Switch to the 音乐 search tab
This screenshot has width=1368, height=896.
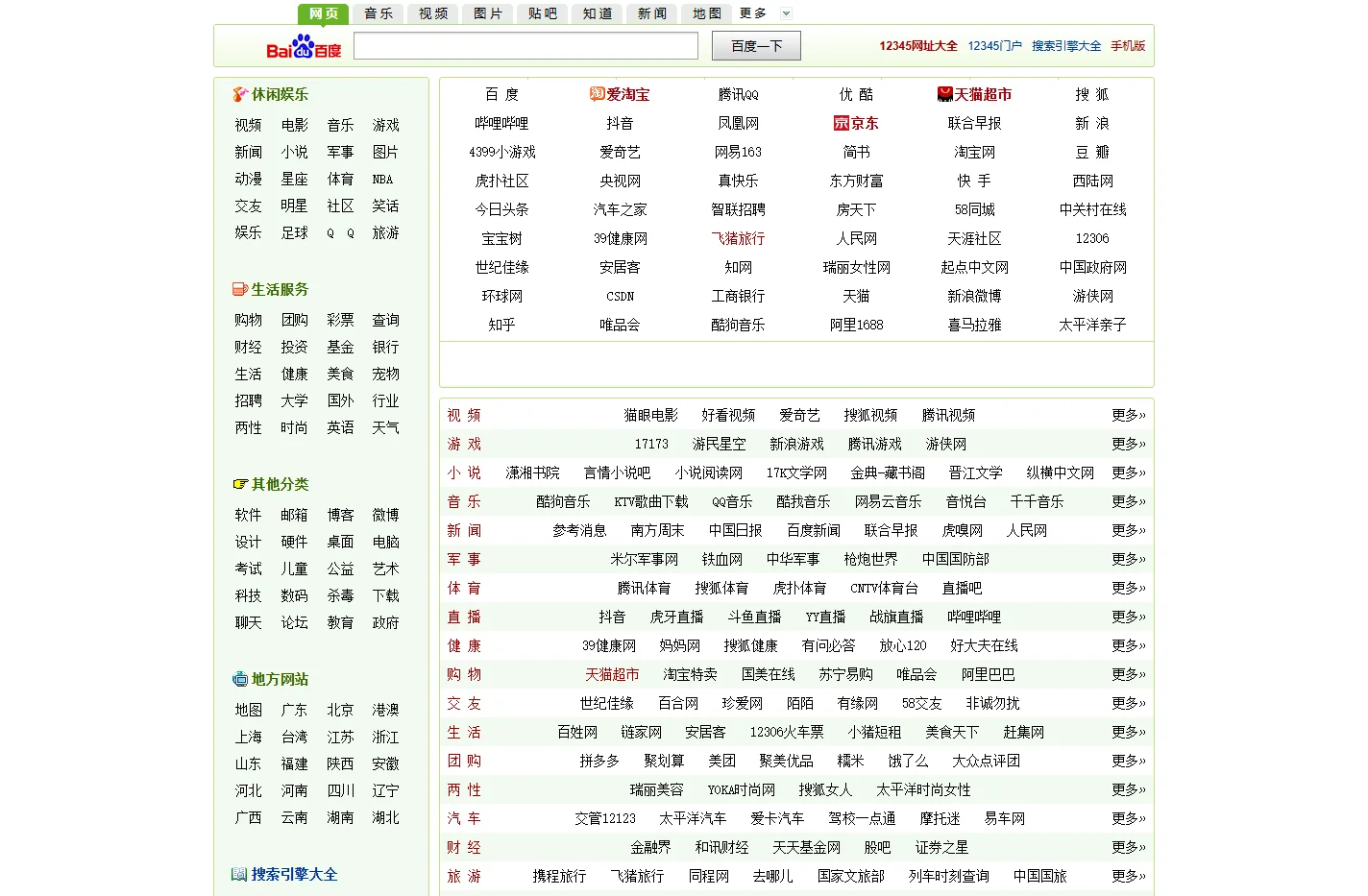coord(379,13)
